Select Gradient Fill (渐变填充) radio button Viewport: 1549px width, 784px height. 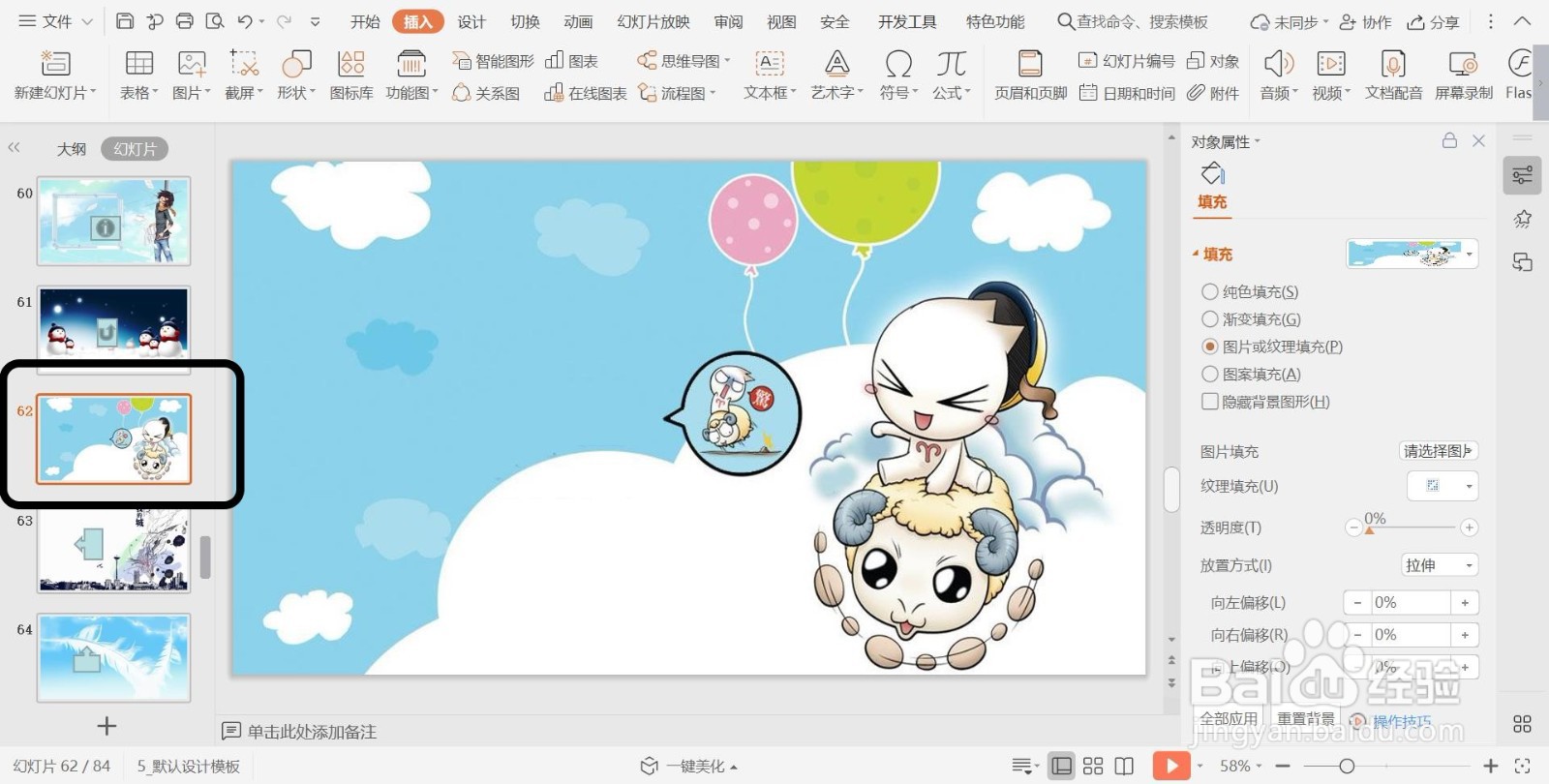pyautogui.click(x=1209, y=318)
